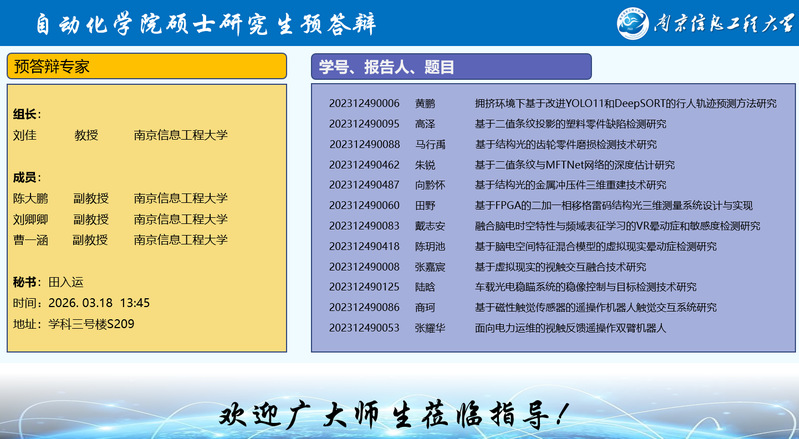This screenshot has width=799, height=439.
Task: Select committee member 曹一涵
Action: click(x=31, y=240)
